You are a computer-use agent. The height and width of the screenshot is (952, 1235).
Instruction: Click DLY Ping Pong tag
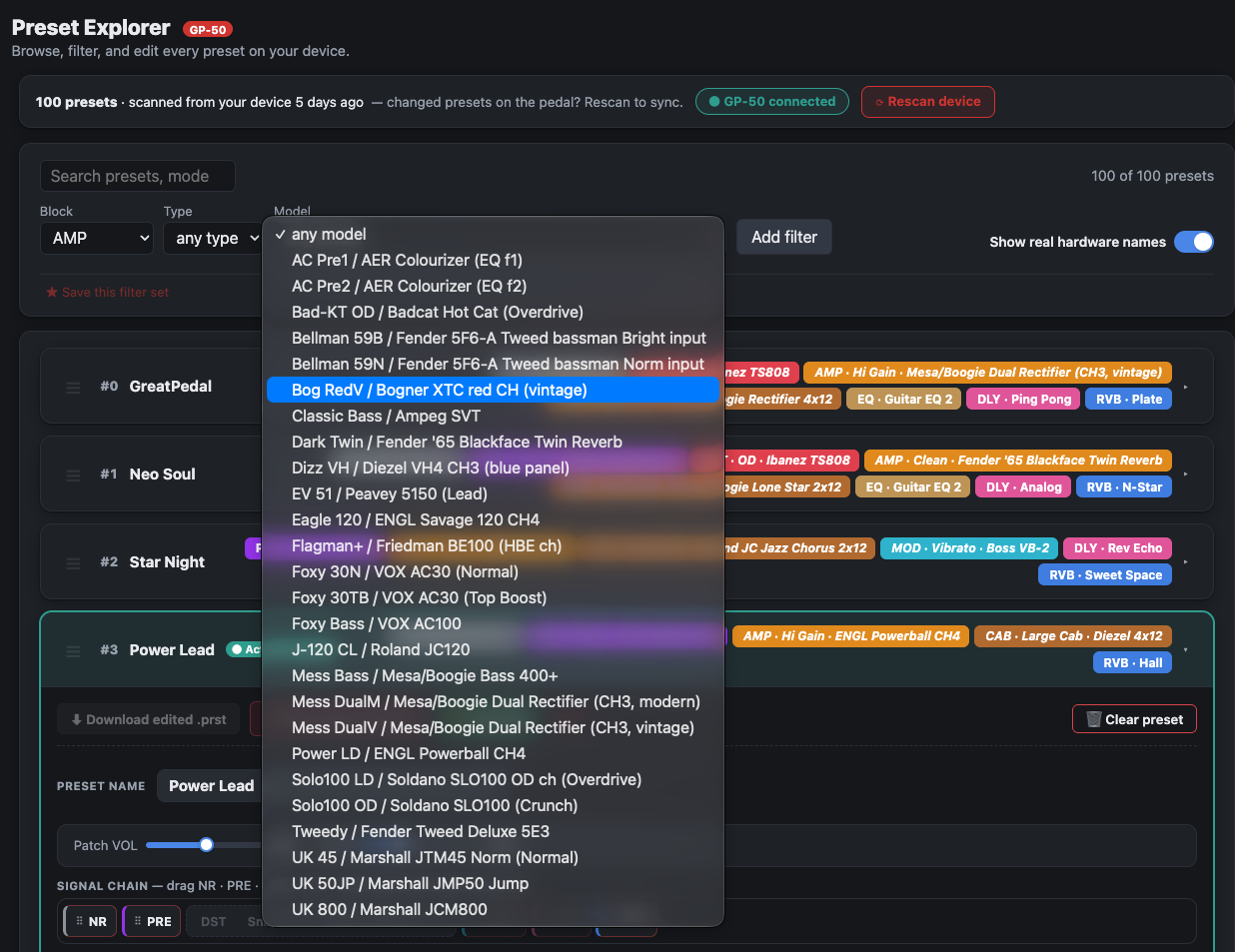pyautogui.click(x=1024, y=400)
